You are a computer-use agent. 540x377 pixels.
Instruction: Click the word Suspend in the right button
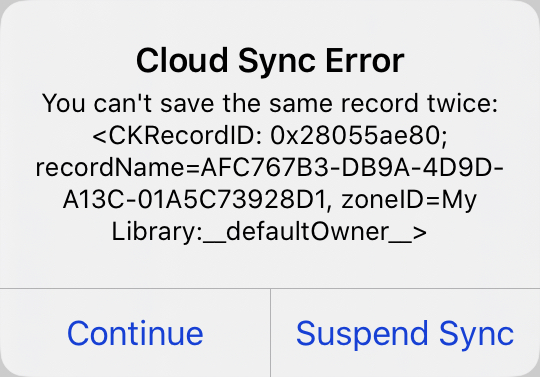(362, 334)
